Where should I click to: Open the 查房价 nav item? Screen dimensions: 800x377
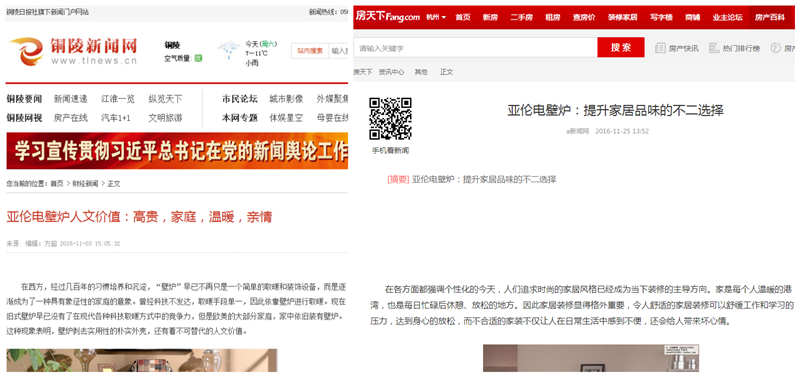coord(584,17)
